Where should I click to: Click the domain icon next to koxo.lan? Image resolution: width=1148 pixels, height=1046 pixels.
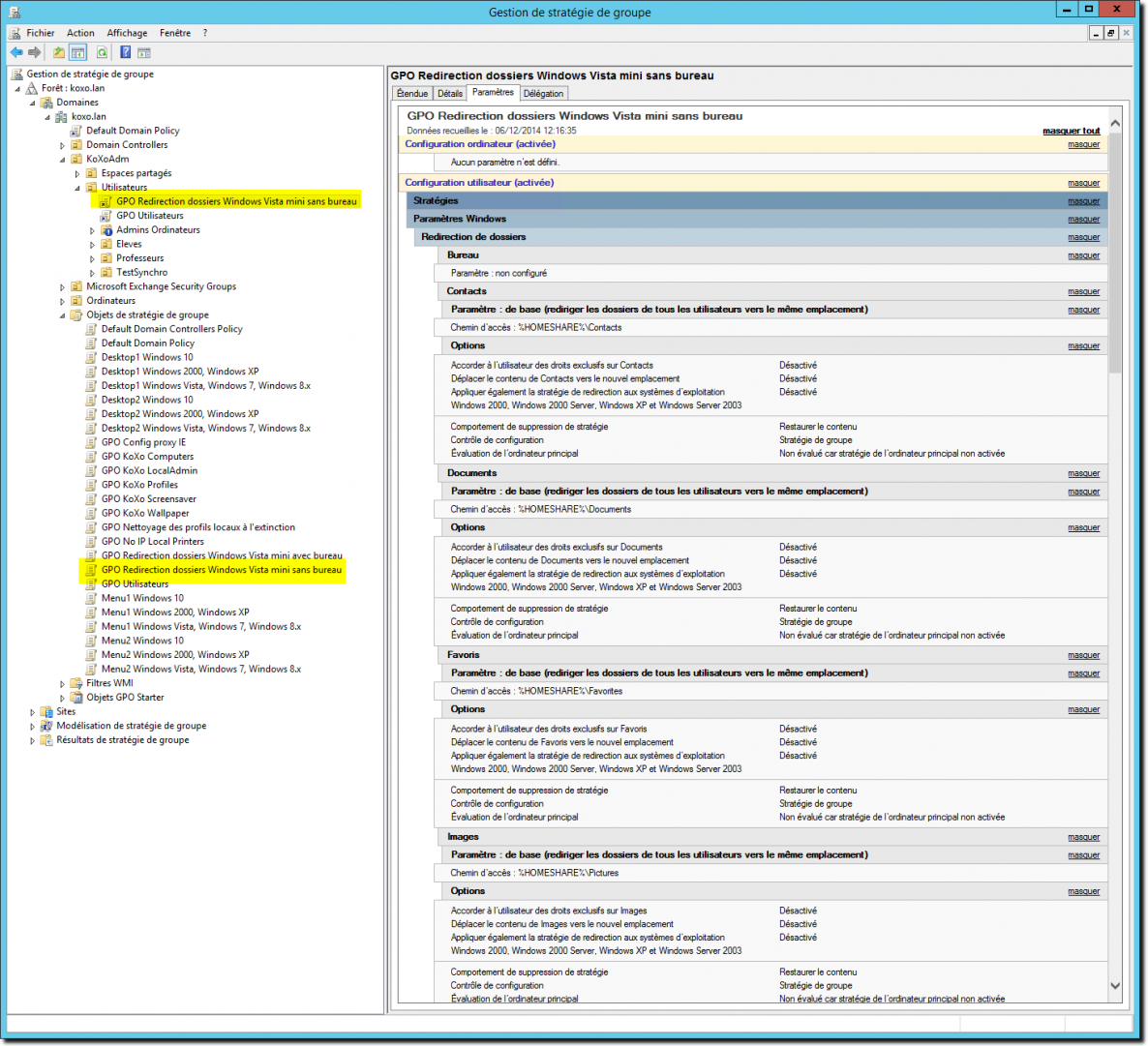coord(62,117)
